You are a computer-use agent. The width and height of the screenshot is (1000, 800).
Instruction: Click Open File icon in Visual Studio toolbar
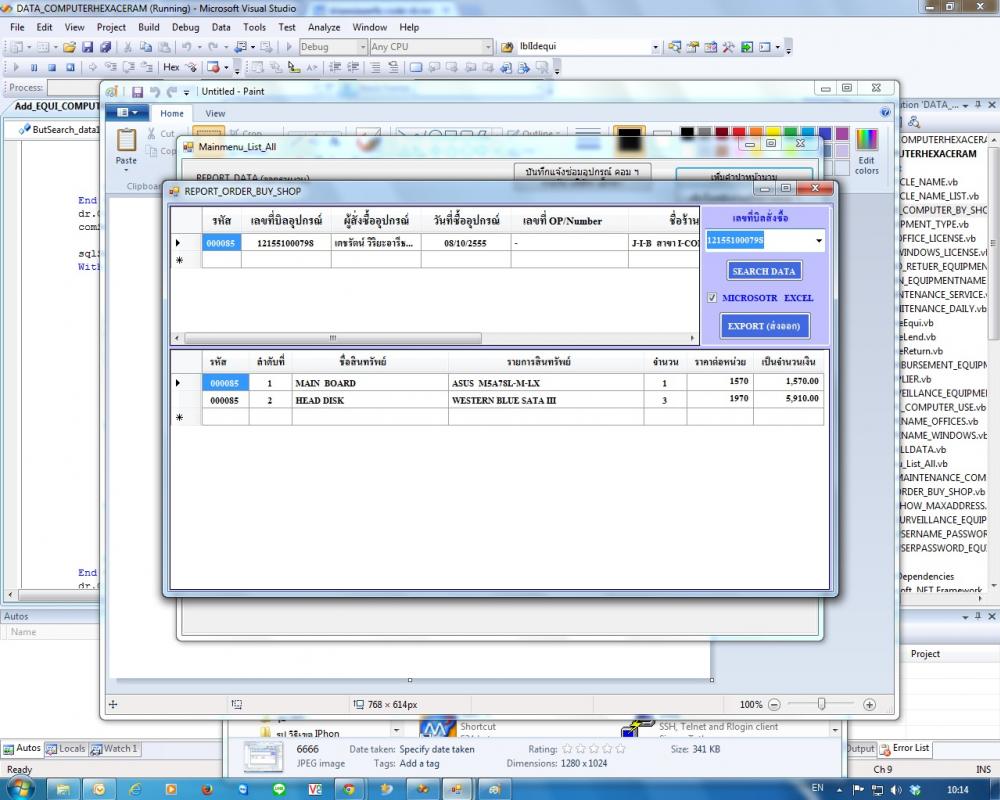[70, 47]
